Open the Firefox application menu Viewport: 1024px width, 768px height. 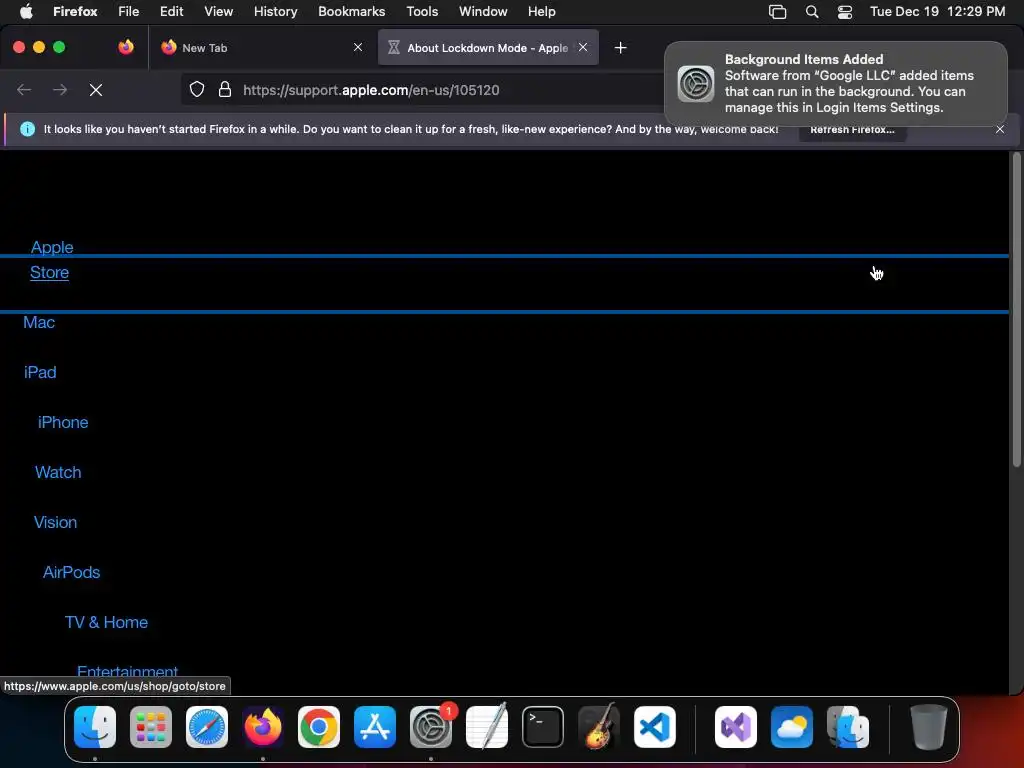tap(75, 11)
